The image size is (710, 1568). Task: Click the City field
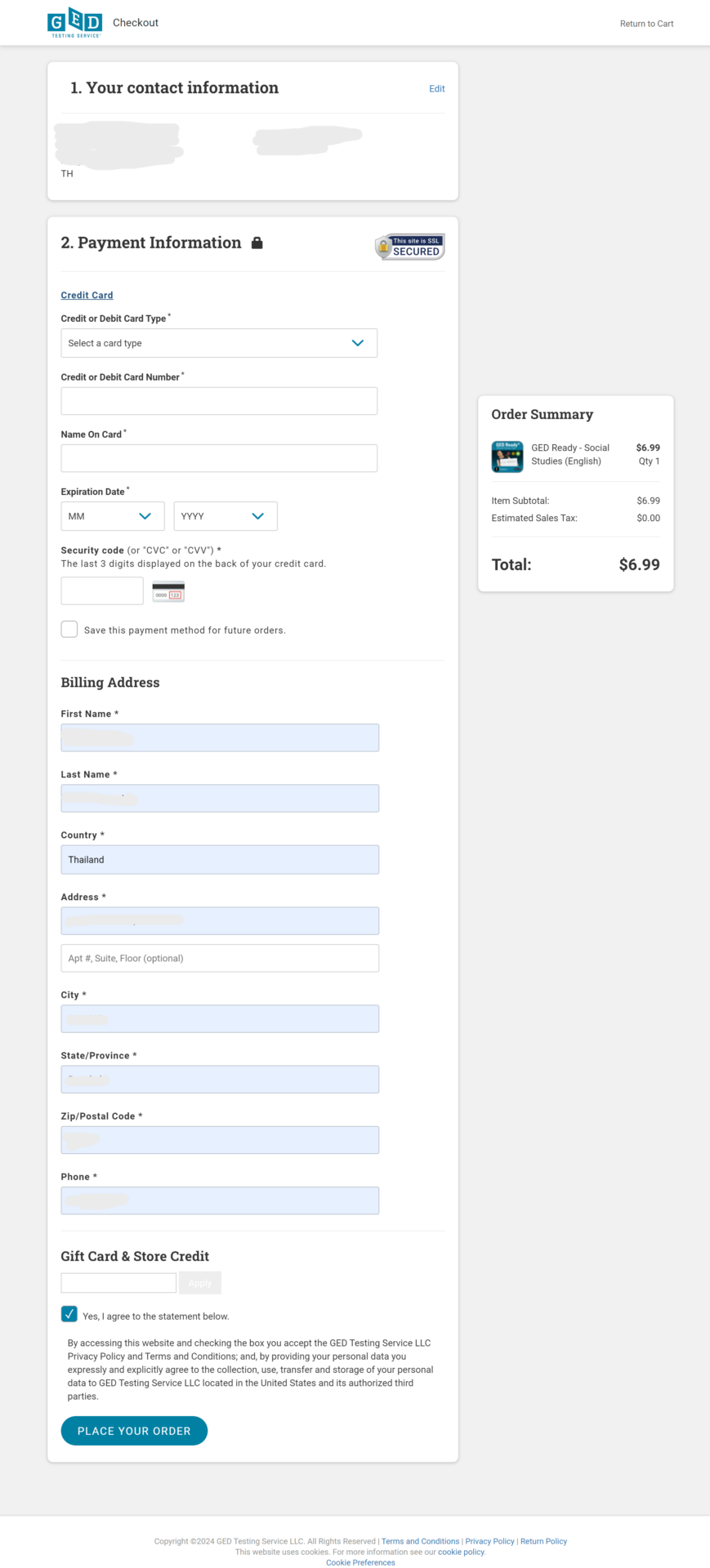(220, 1018)
